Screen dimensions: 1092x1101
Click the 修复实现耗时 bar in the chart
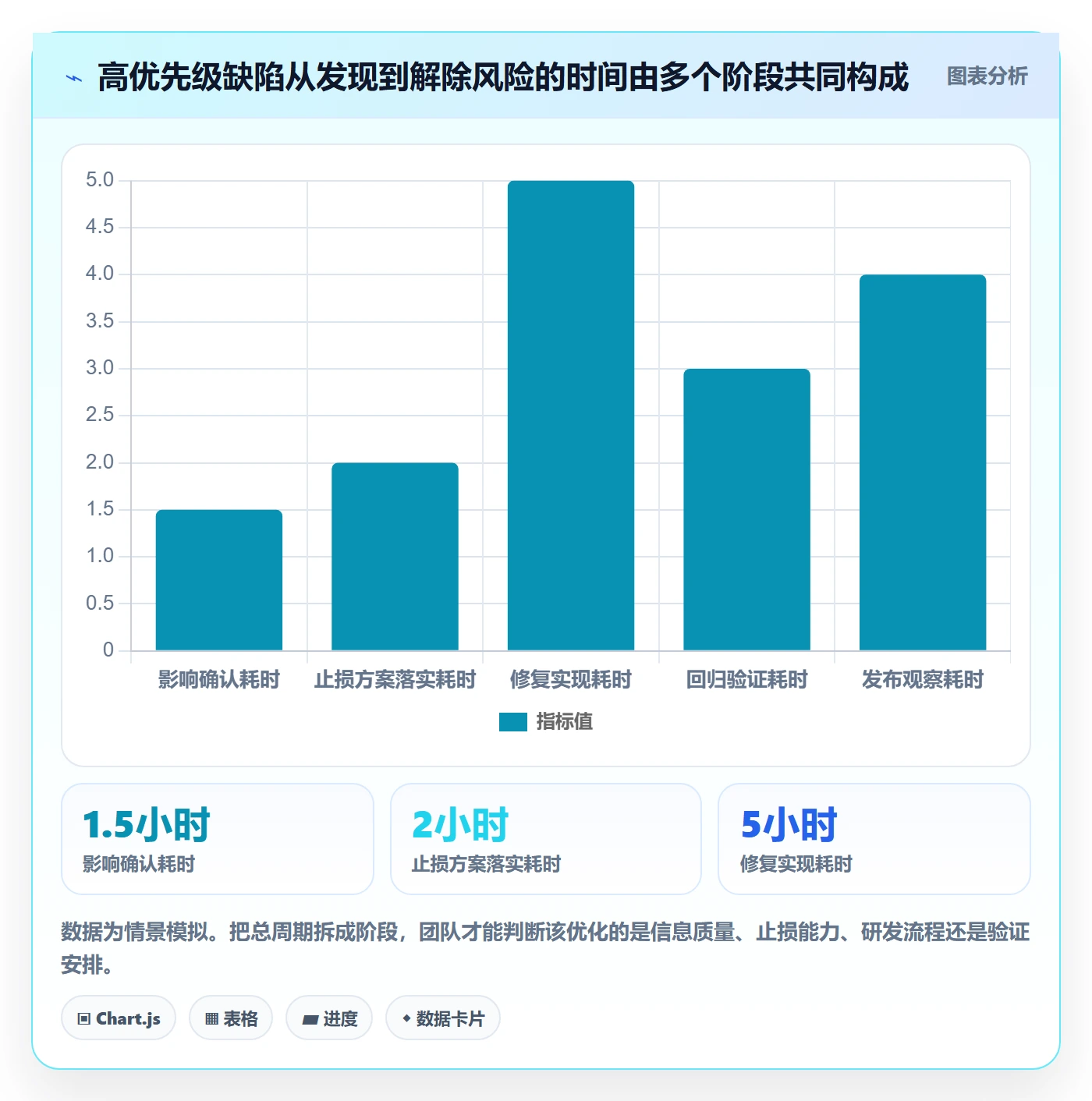571,416
